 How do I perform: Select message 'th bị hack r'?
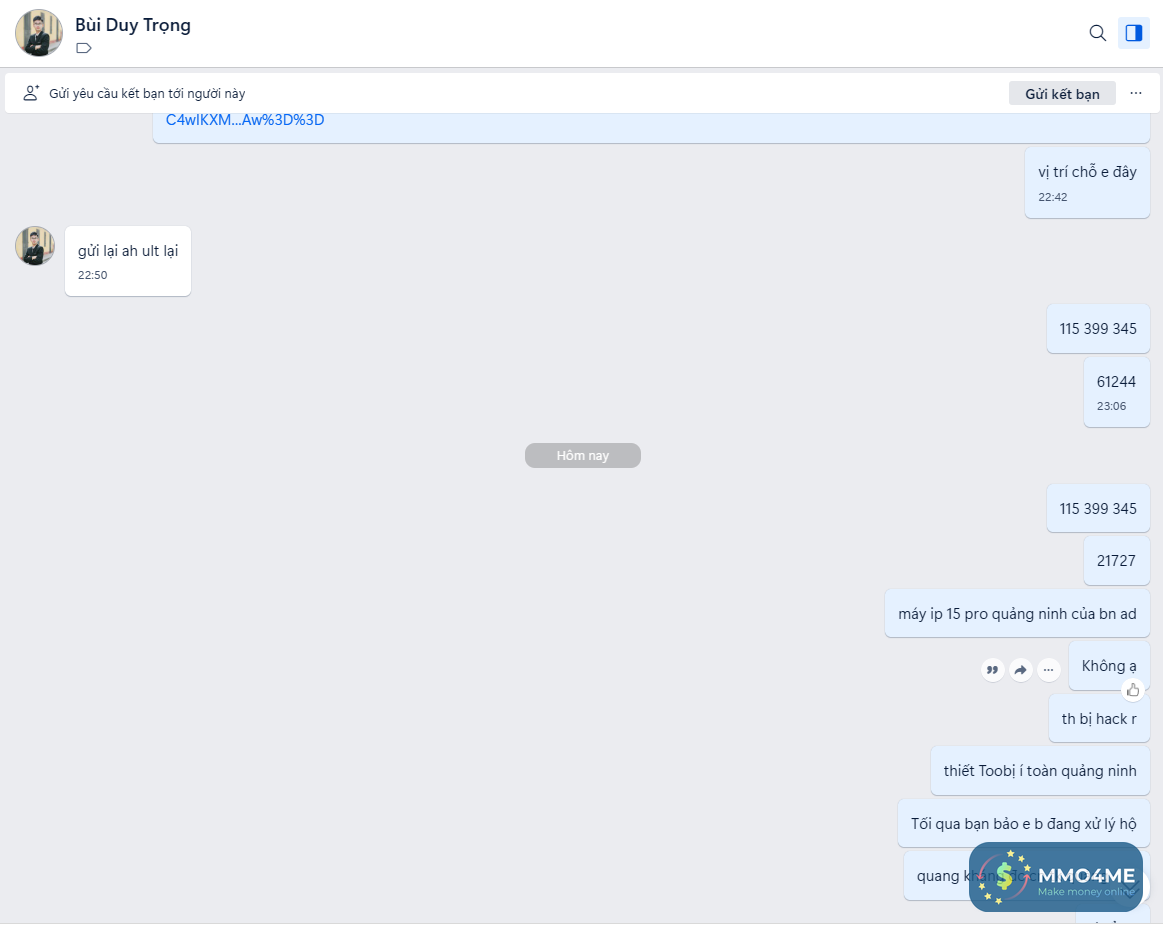1098,719
